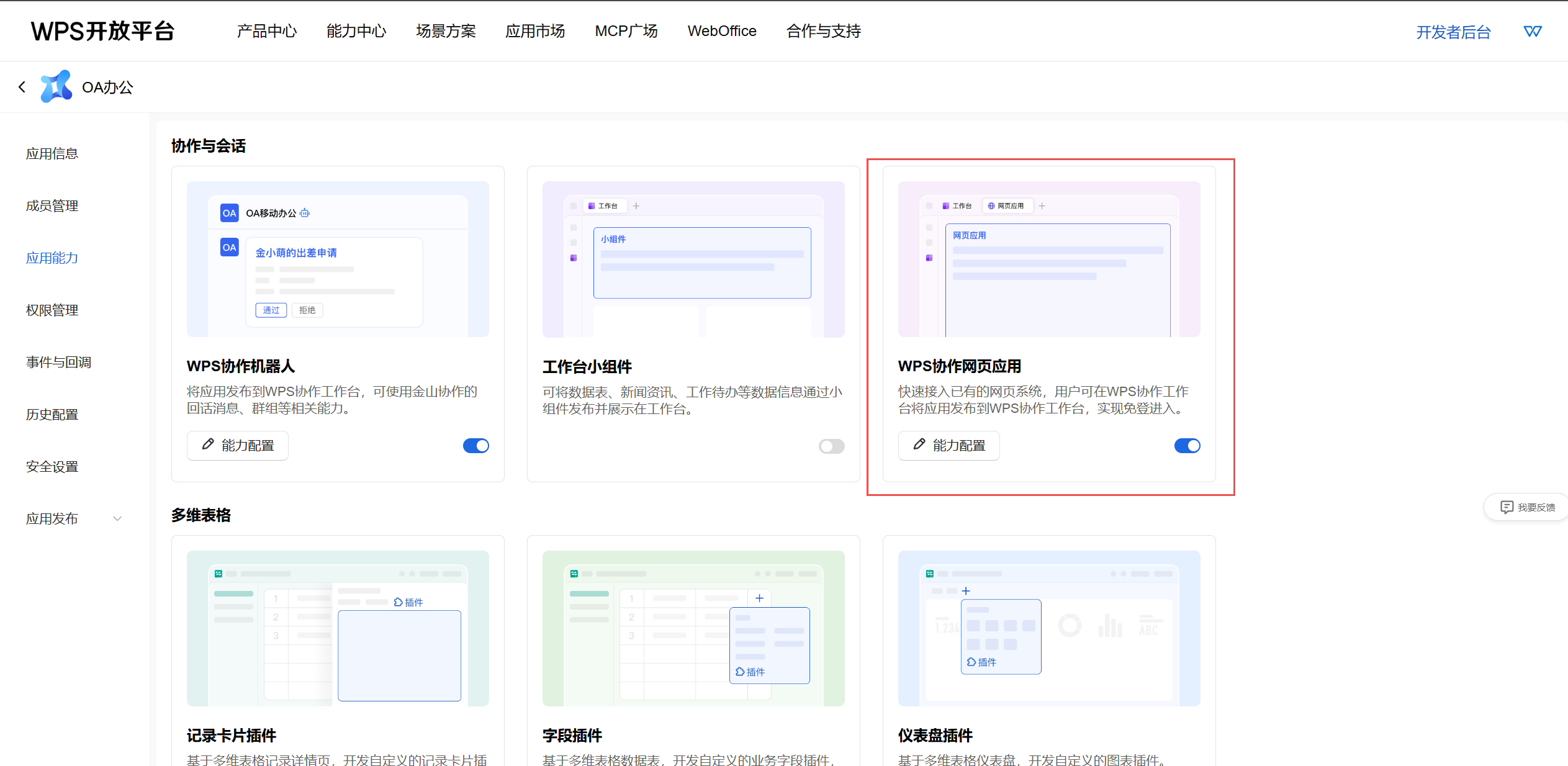Open the 能力中心 navigation dropdown
This screenshot has width=1568, height=766.
[x=356, y=31]
